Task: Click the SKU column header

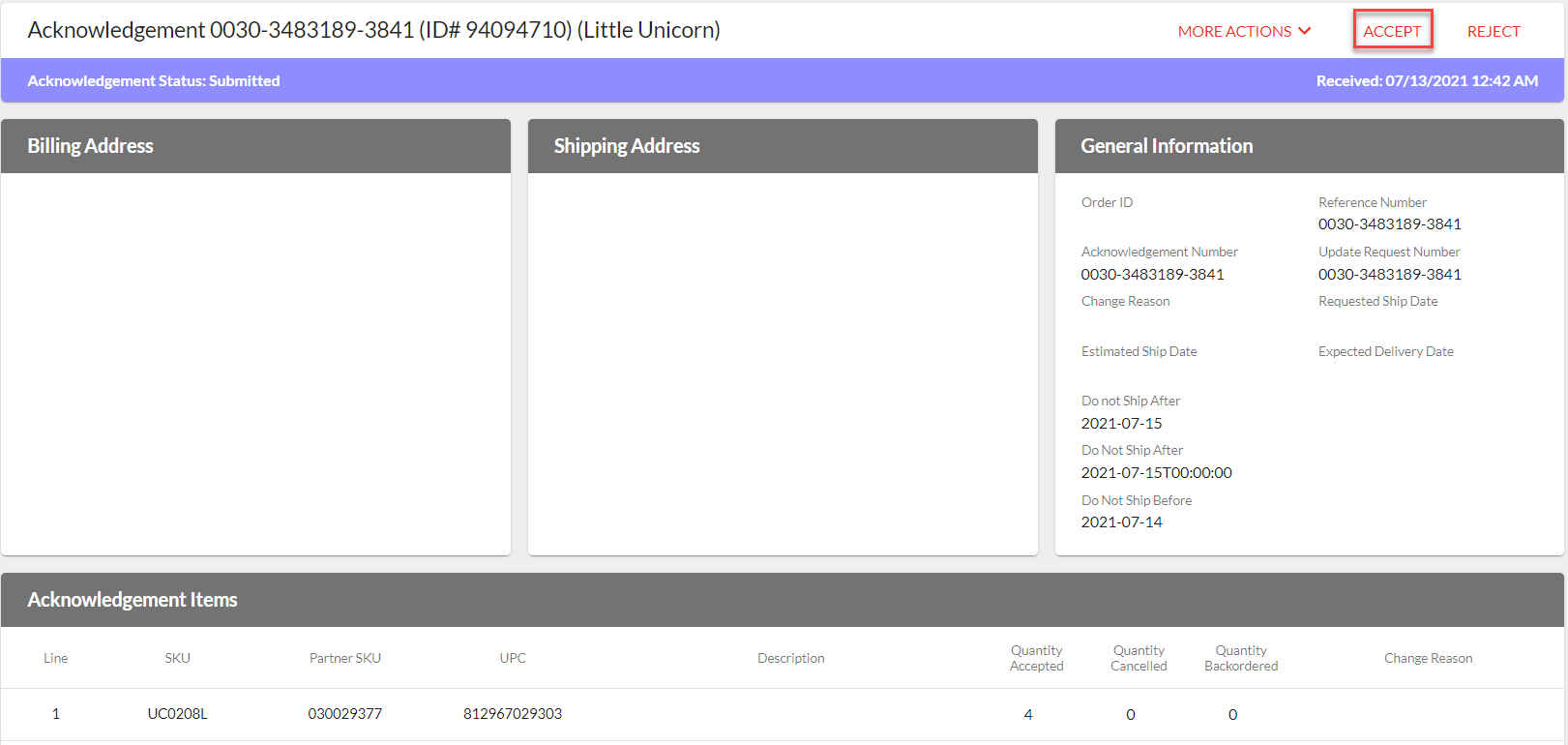Action: click(x=177, y=658)
